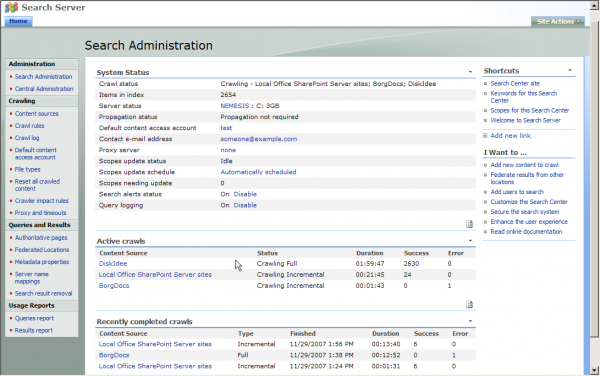Go to Content sources
This screenshot has height=376, width=600.
click(x=37, y=114)
